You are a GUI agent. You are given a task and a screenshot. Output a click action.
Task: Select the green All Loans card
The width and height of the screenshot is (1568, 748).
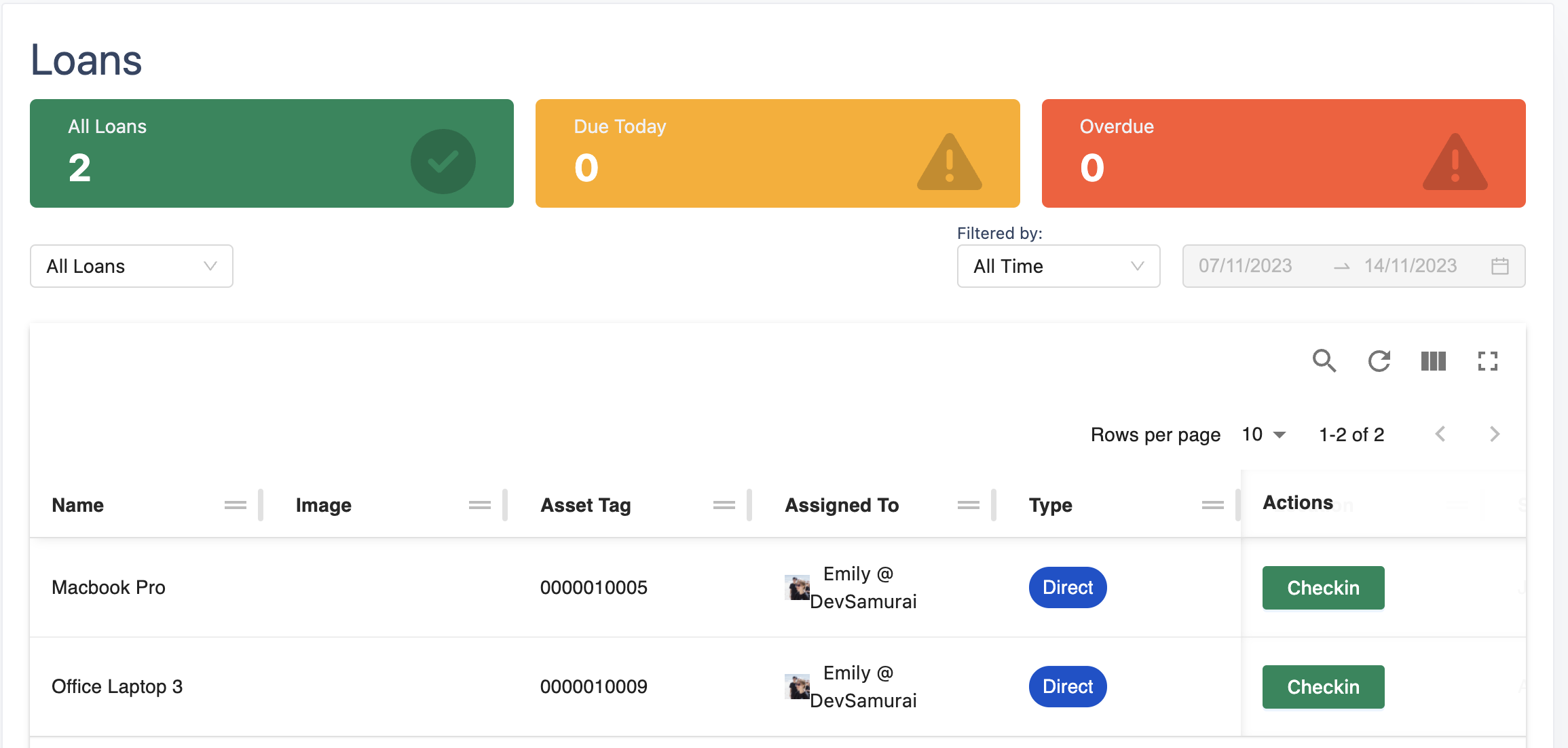click(x=272, y=153)
